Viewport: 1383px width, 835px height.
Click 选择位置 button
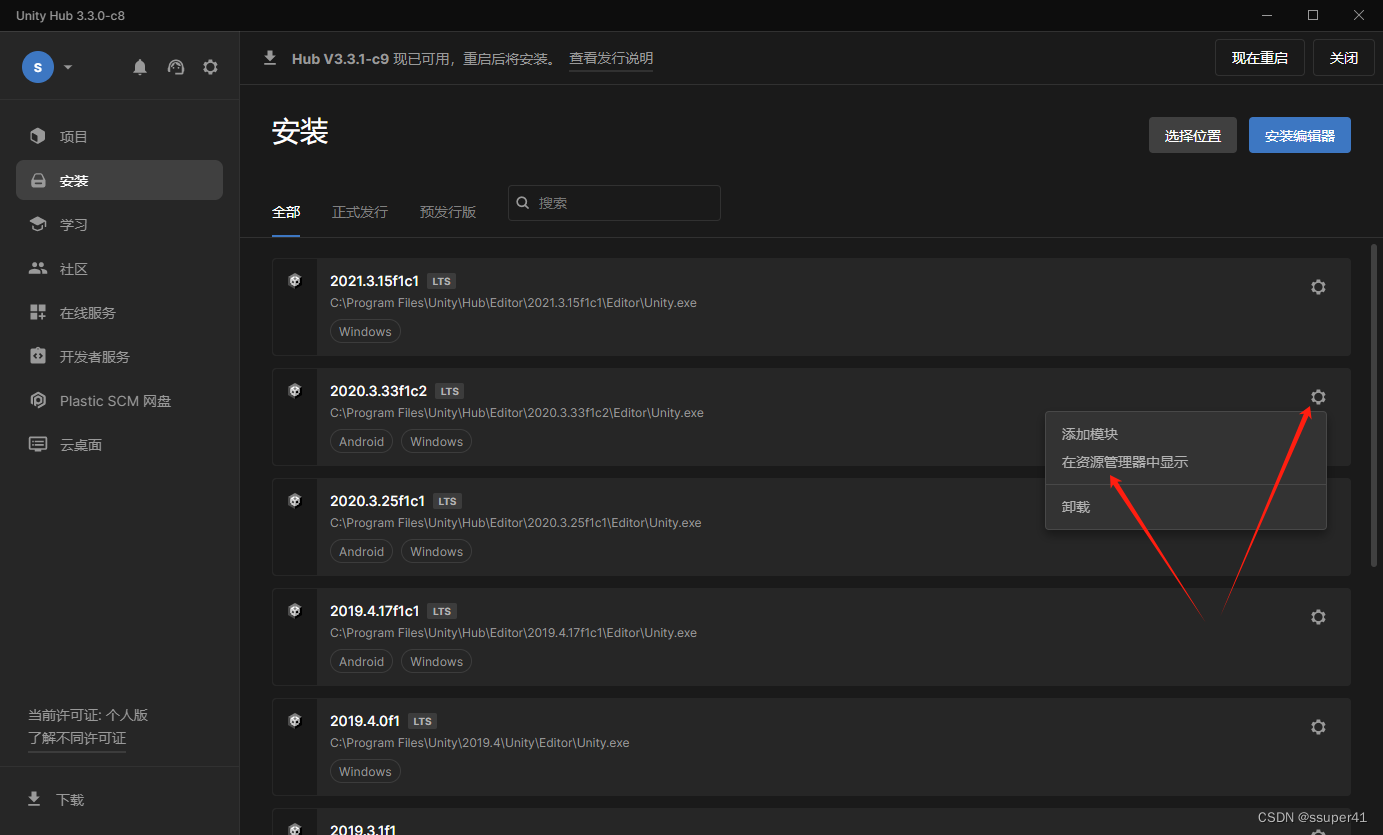click(1193, 135)
